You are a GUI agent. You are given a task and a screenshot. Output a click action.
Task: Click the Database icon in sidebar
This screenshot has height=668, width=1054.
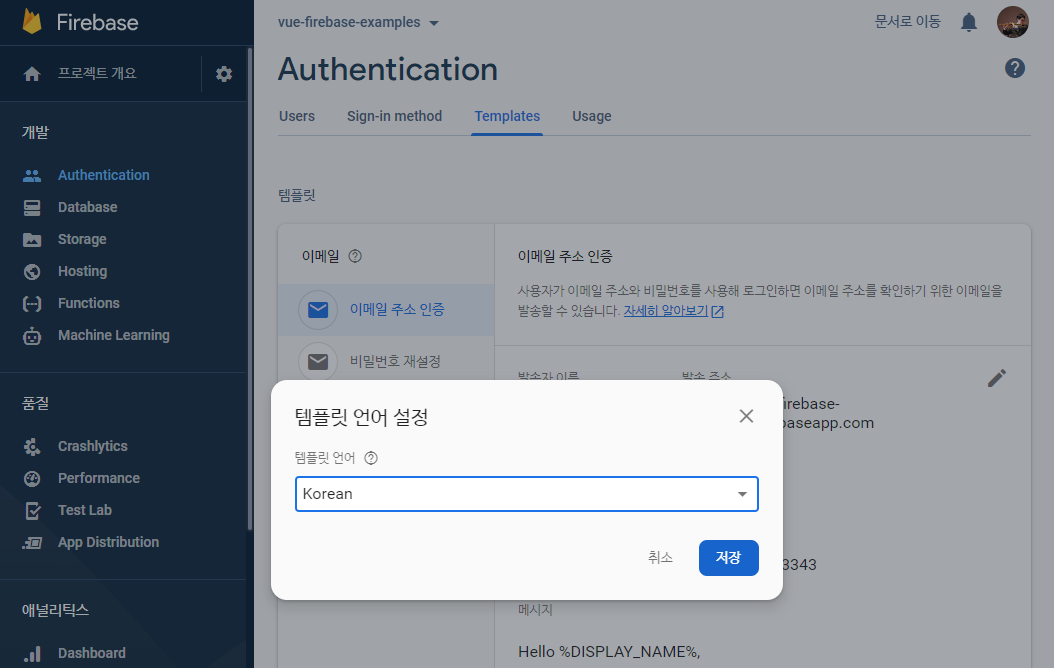[32, 208]
